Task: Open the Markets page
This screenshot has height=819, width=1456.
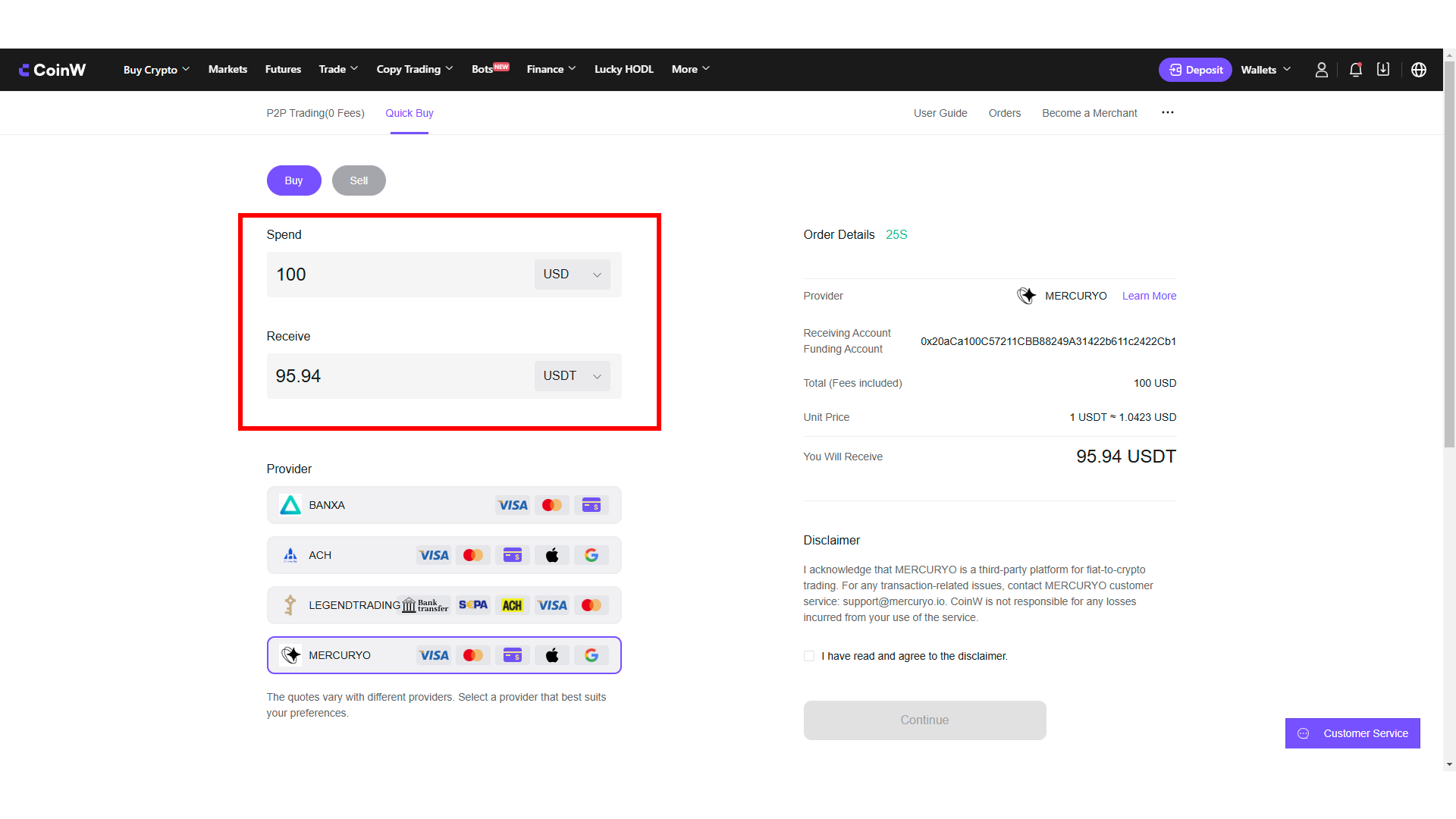Action: pos(227,69)
